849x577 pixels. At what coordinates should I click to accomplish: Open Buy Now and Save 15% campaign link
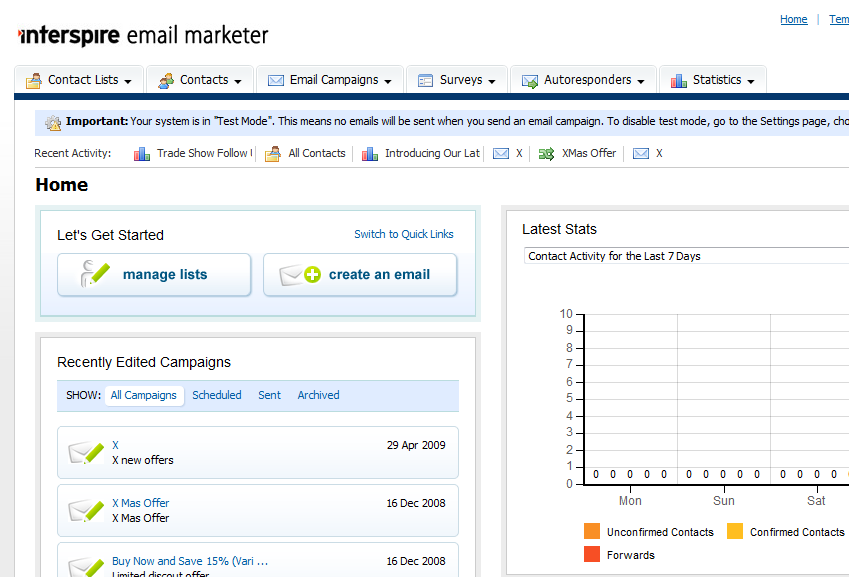[x=190, y=561]
